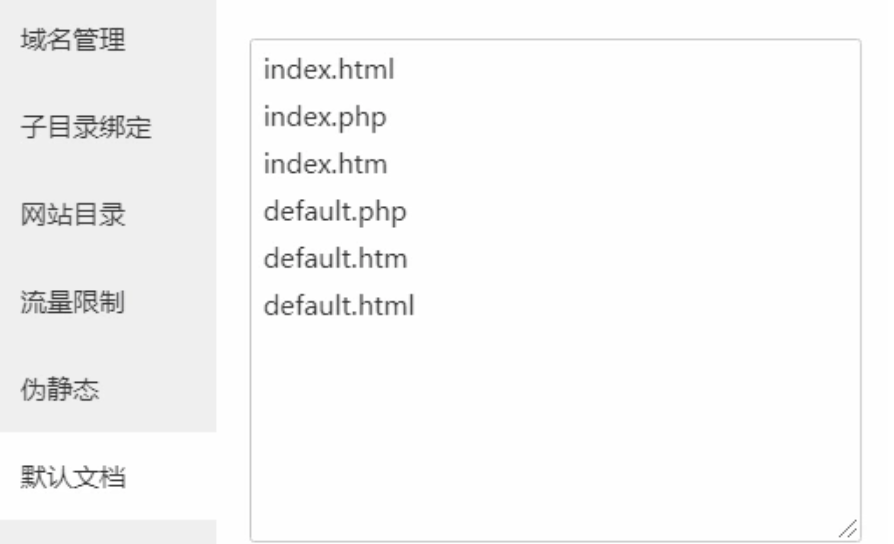Screen dimensions: 894x544
Task: Click the word "default" in default.htm
Action: tap(298, 258)
